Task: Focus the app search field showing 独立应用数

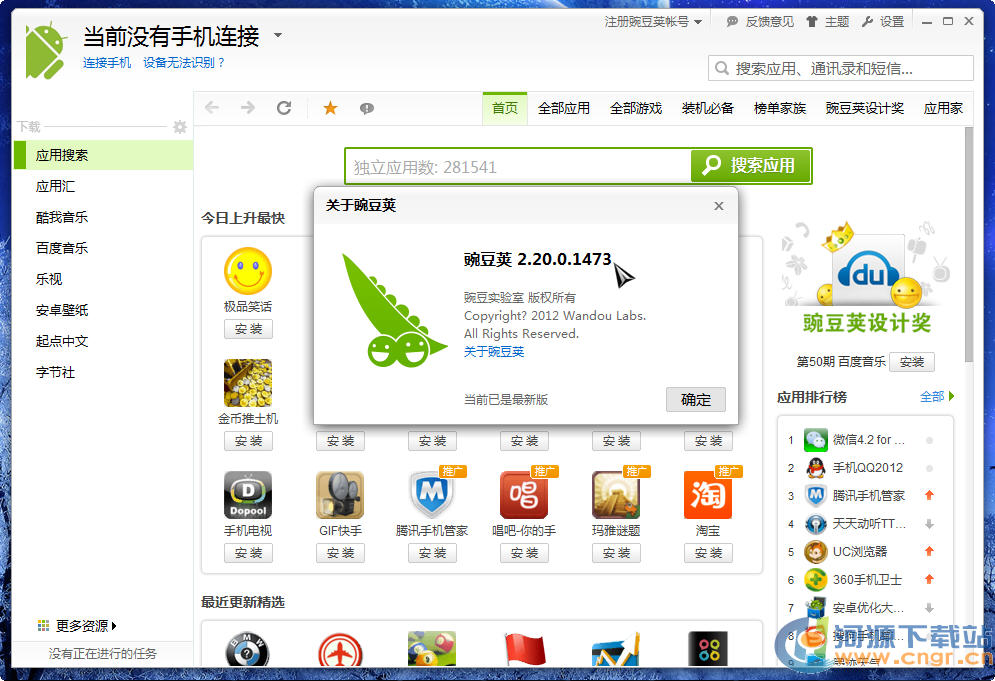Action: [x=518, y=166]
